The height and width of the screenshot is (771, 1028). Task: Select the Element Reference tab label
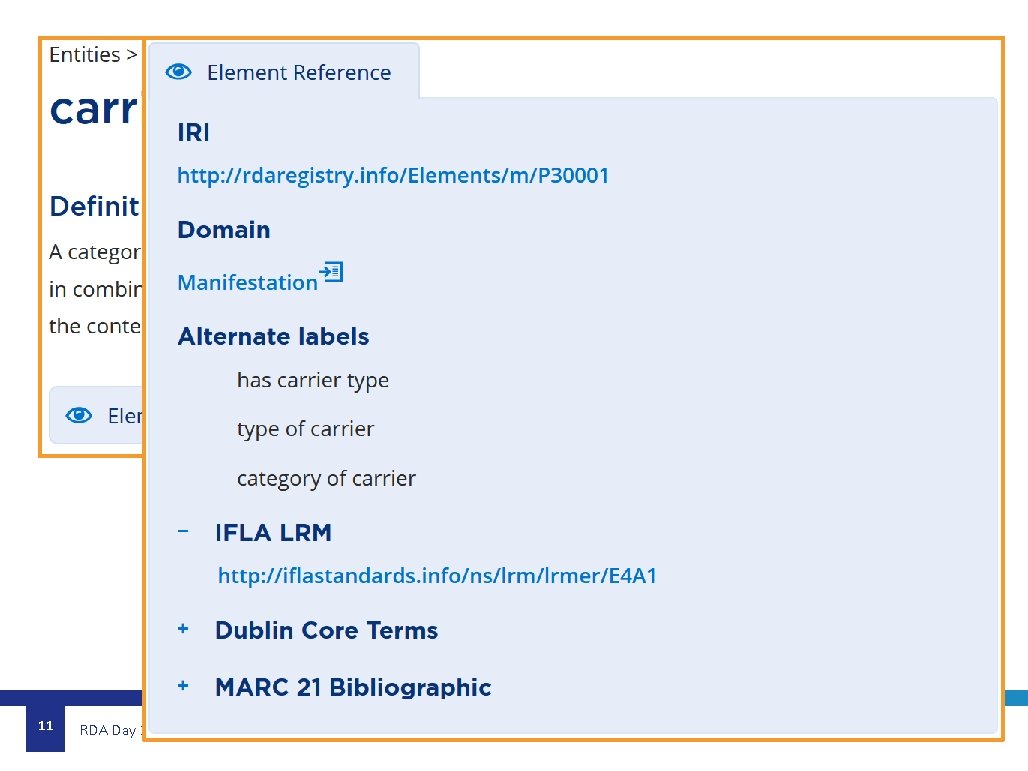click(298, 73)
